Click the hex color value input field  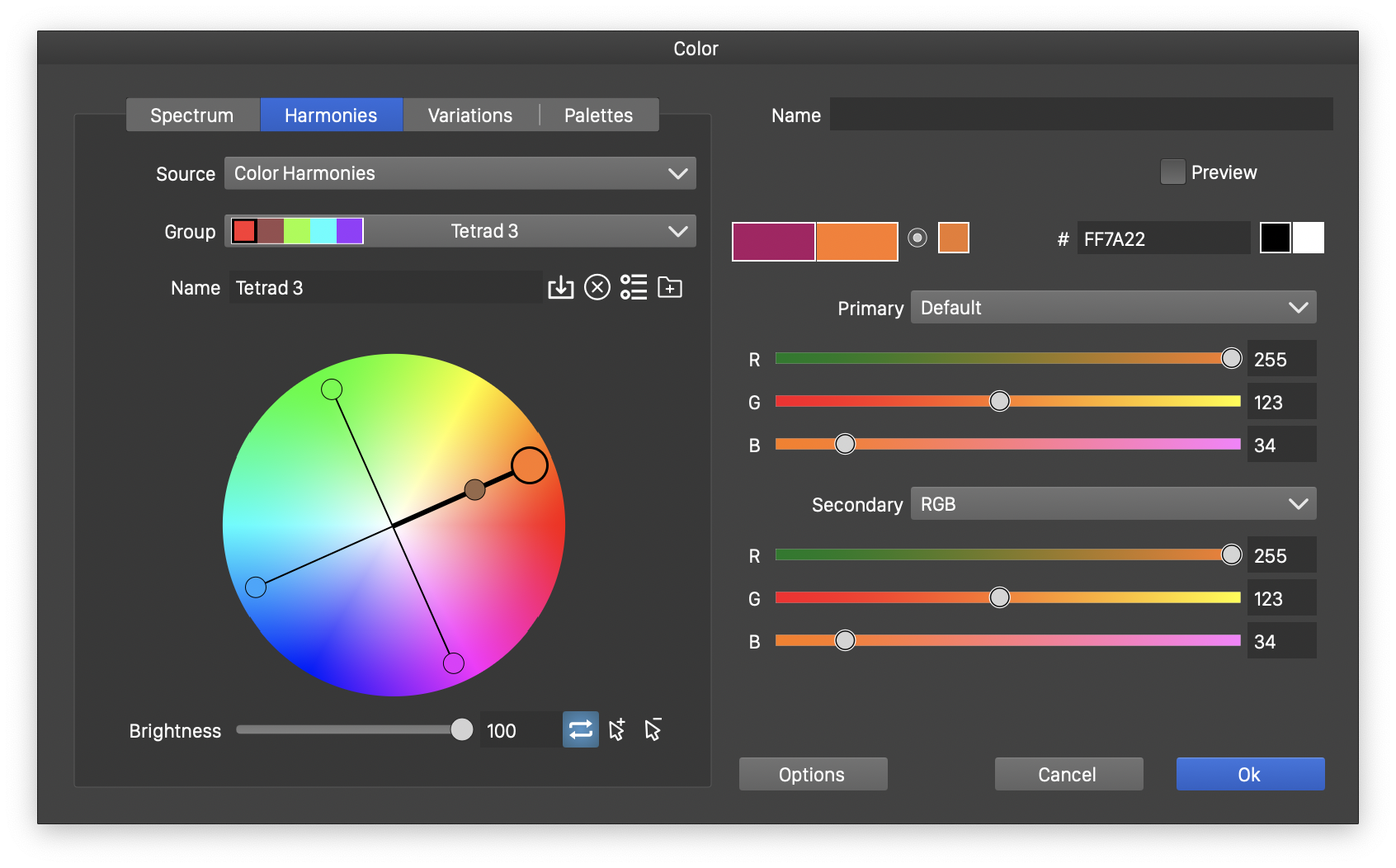pyautogui.click(x=1163, y=239)
